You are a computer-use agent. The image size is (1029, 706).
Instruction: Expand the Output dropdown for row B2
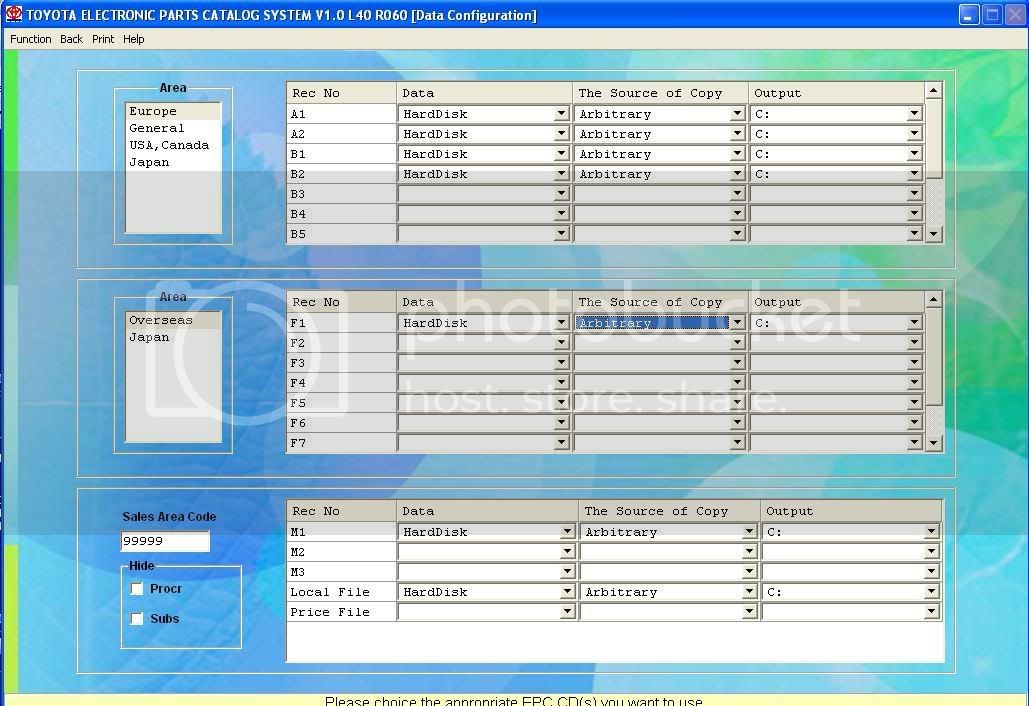point(914,174)
